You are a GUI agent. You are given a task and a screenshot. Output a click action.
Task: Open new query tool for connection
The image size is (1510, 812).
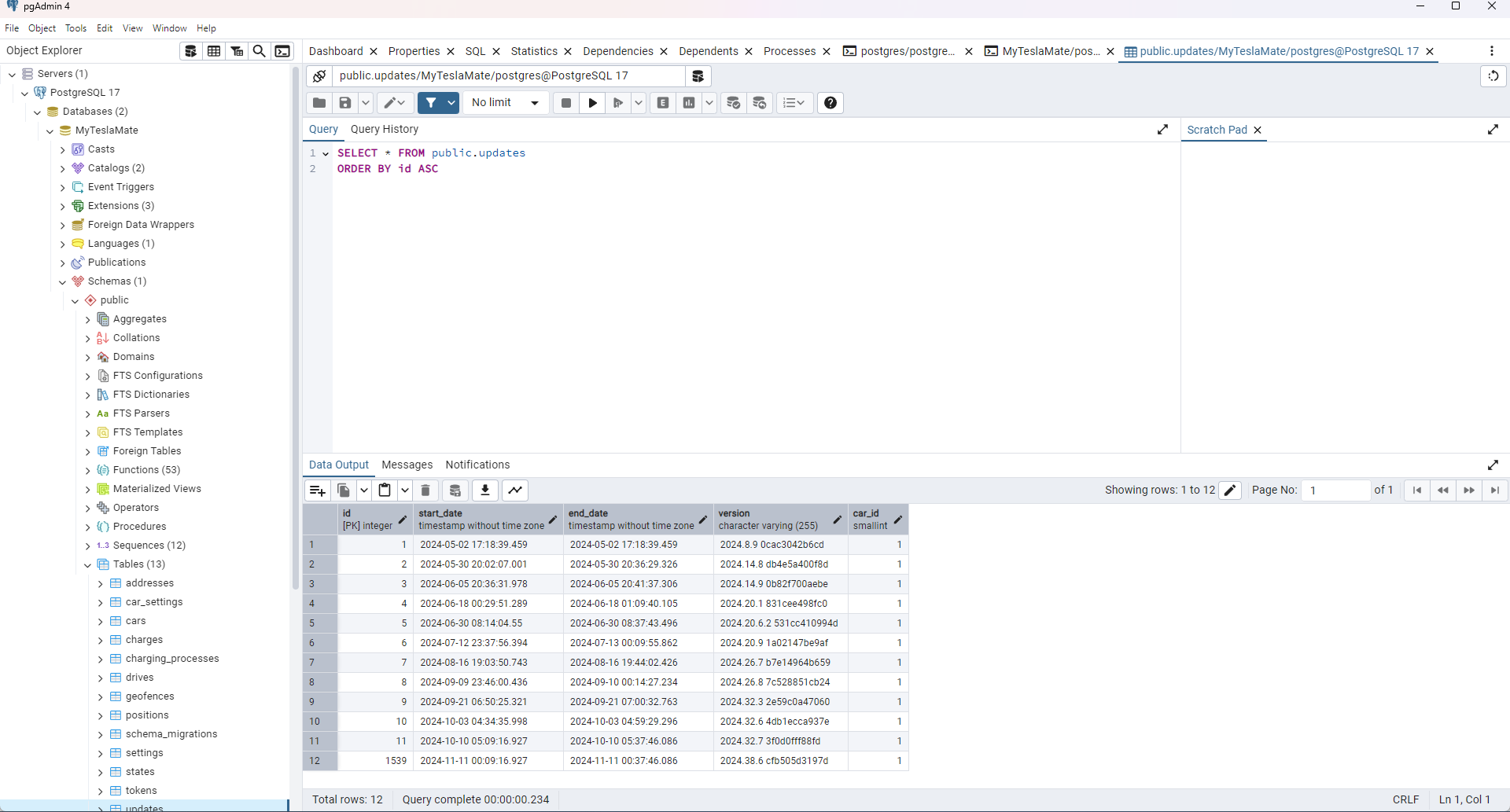(698, 76)
